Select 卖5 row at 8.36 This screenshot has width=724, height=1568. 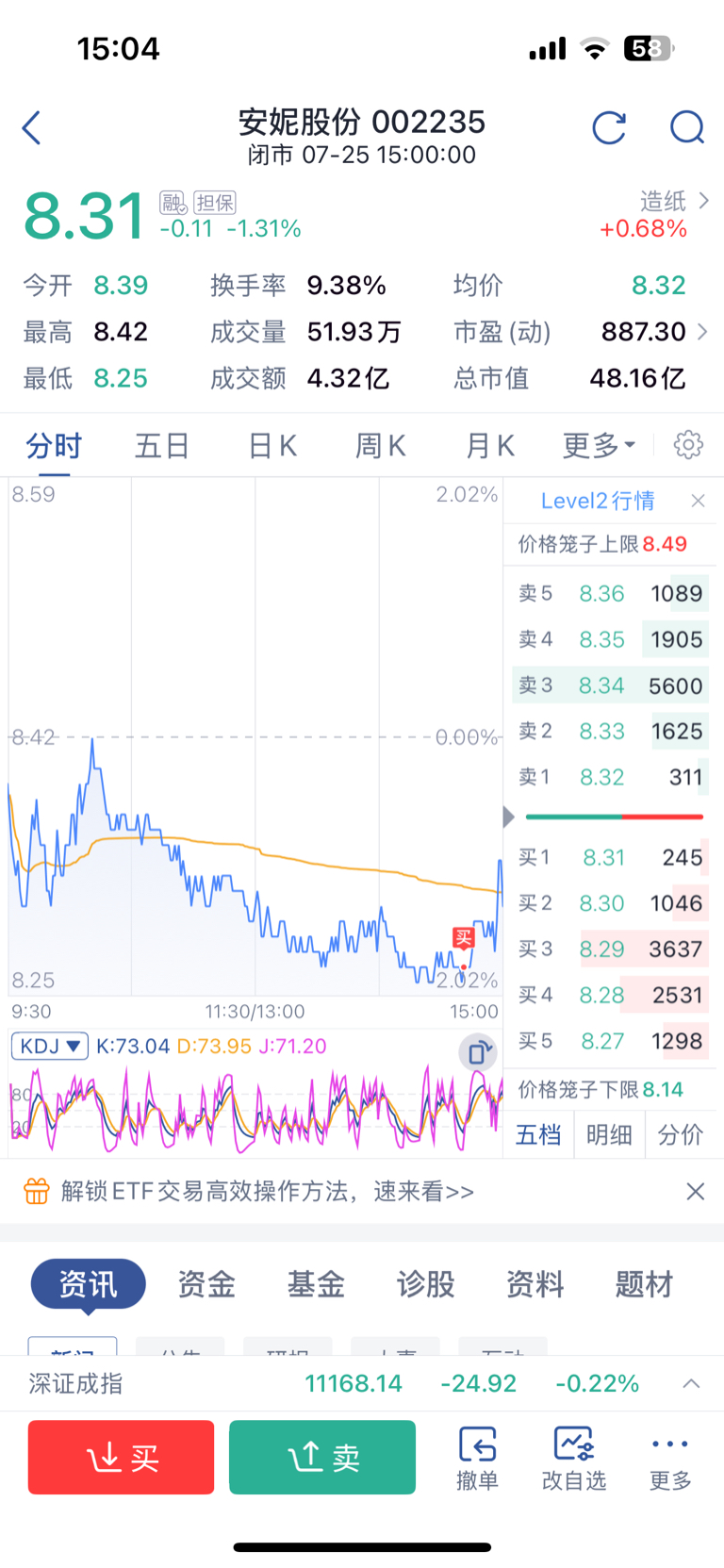(x=610, y=593)
